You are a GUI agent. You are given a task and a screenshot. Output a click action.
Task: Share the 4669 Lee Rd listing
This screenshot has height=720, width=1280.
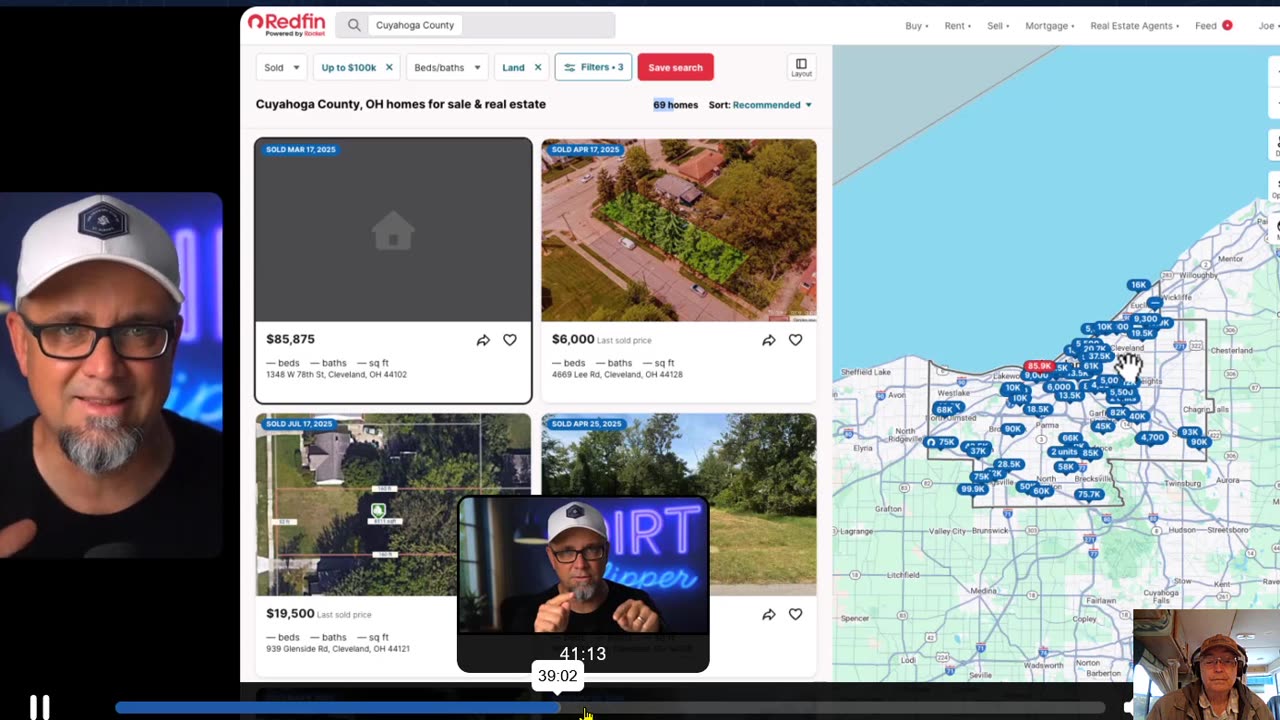(768, 340)
